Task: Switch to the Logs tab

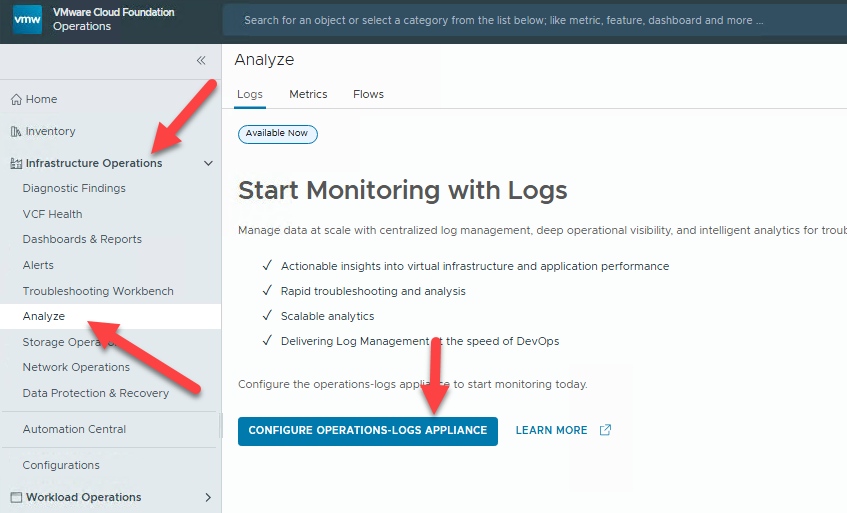Action: point(250,95)
